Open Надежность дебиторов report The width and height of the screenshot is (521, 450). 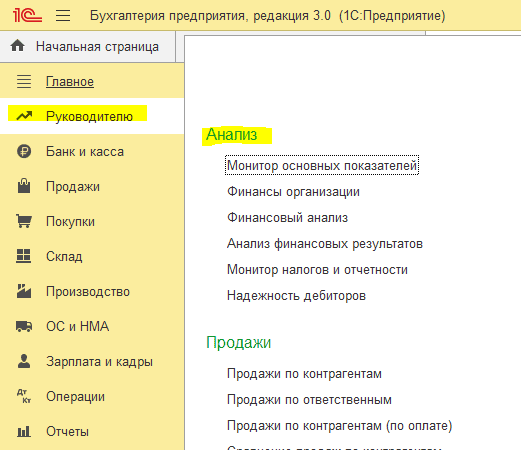click(x=296, y=296)
